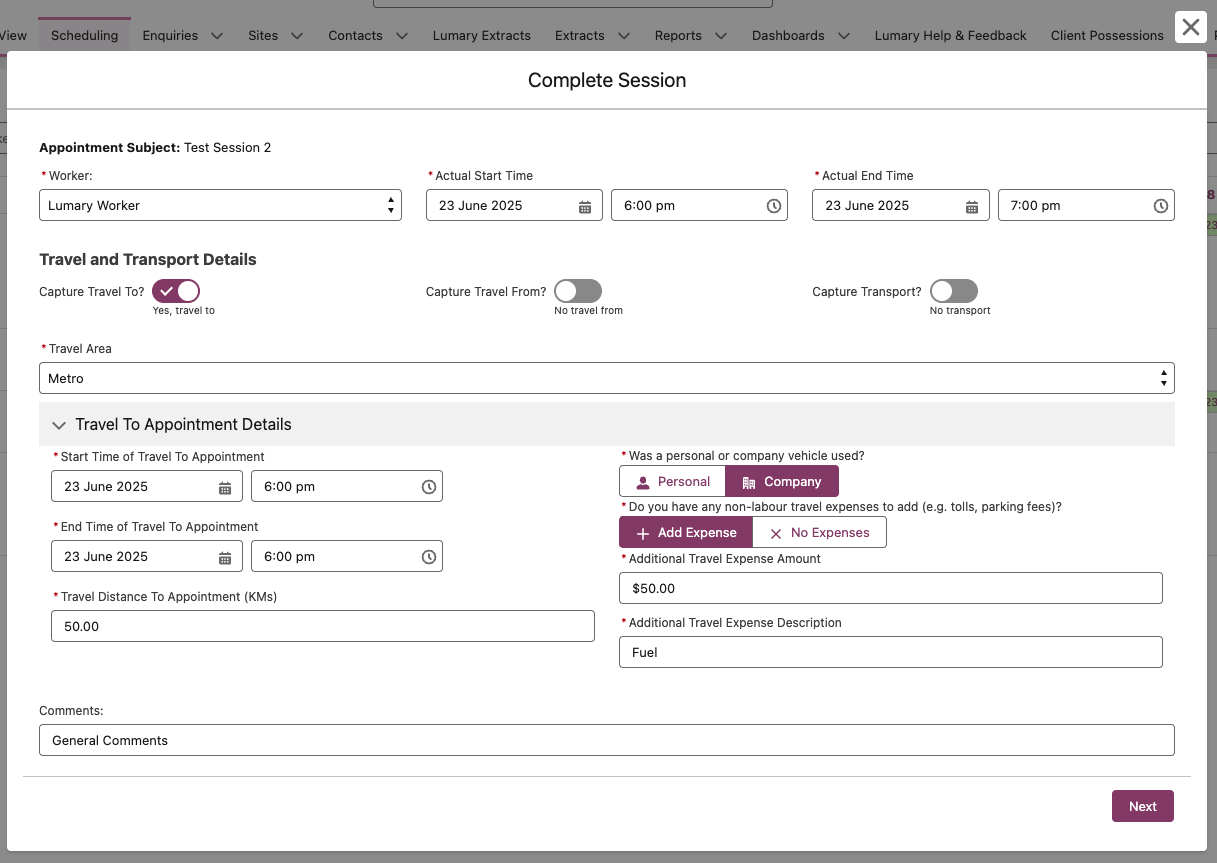Open calendar picker for Actual End Time date
This screenshot has height=863, width=1217.
point(971,206)
